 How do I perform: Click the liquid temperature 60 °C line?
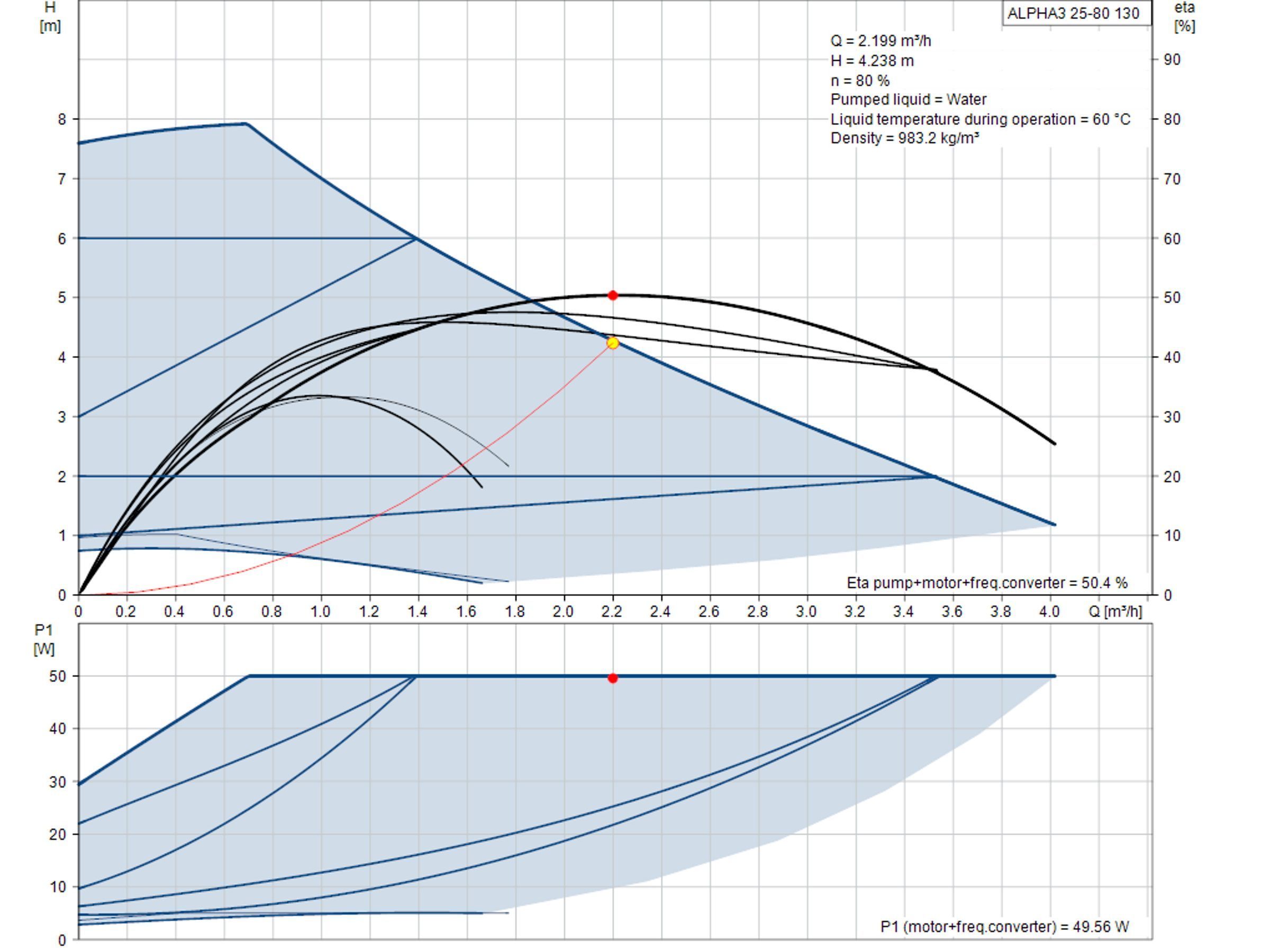tap(980, 119)
